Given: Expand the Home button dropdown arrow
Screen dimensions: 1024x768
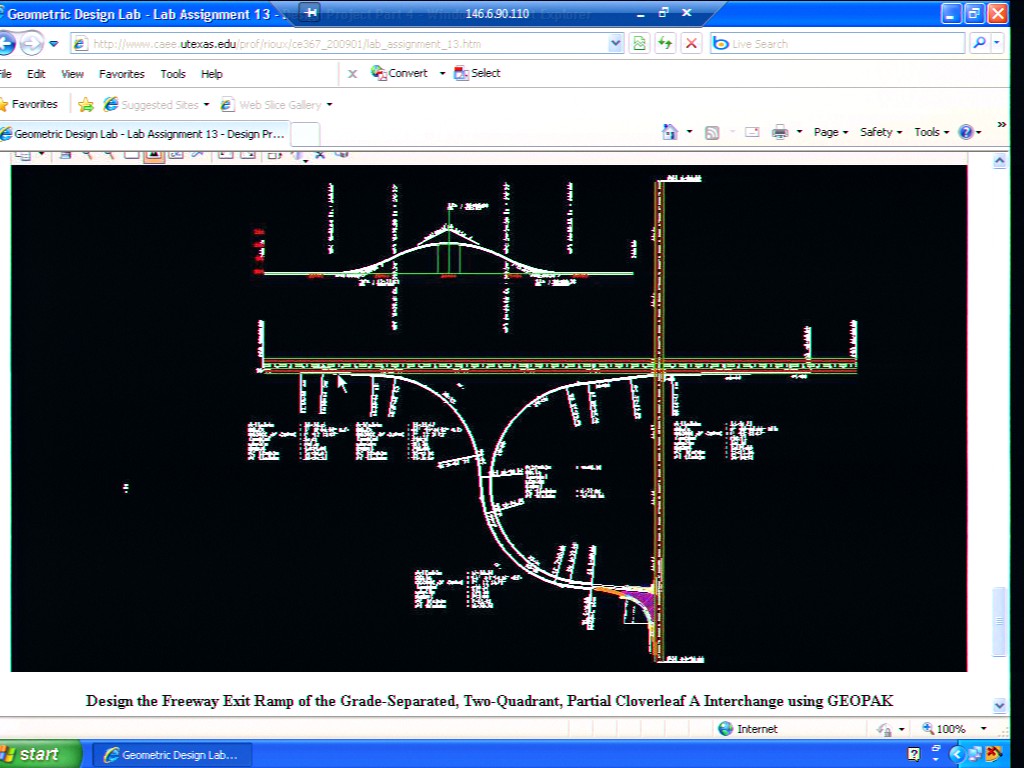Looking at the screenshot, I should (x=690, y=132).
